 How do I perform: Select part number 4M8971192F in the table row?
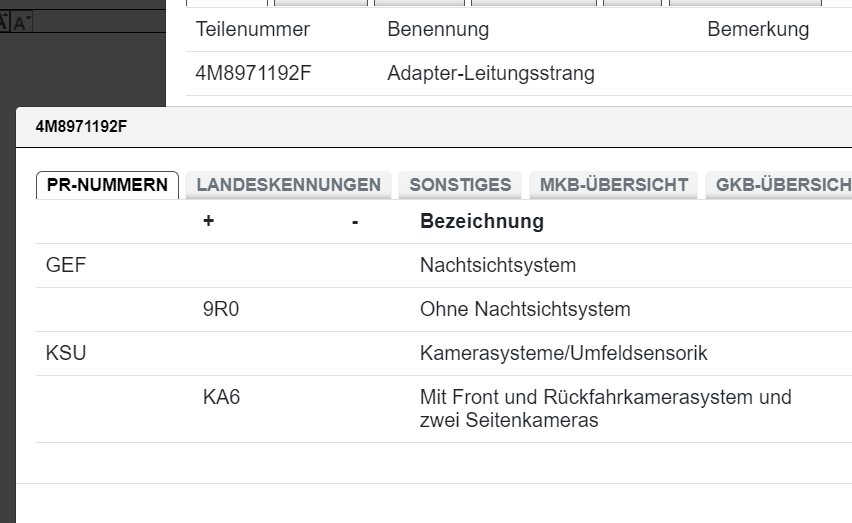click(253, 73)
